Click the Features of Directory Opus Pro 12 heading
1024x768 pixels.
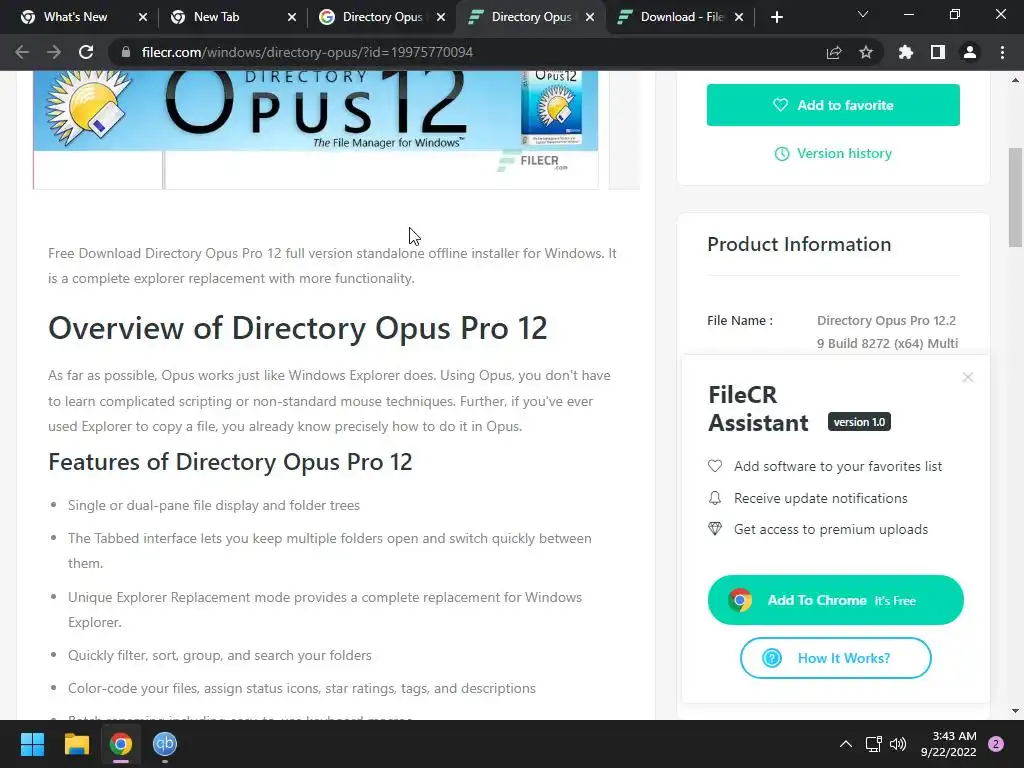(x=230, y=462)
